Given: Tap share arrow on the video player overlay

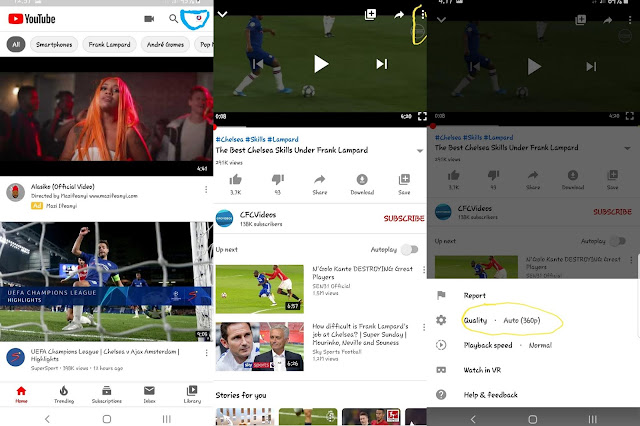Looking at the screenshot, I should pos(399,15).
